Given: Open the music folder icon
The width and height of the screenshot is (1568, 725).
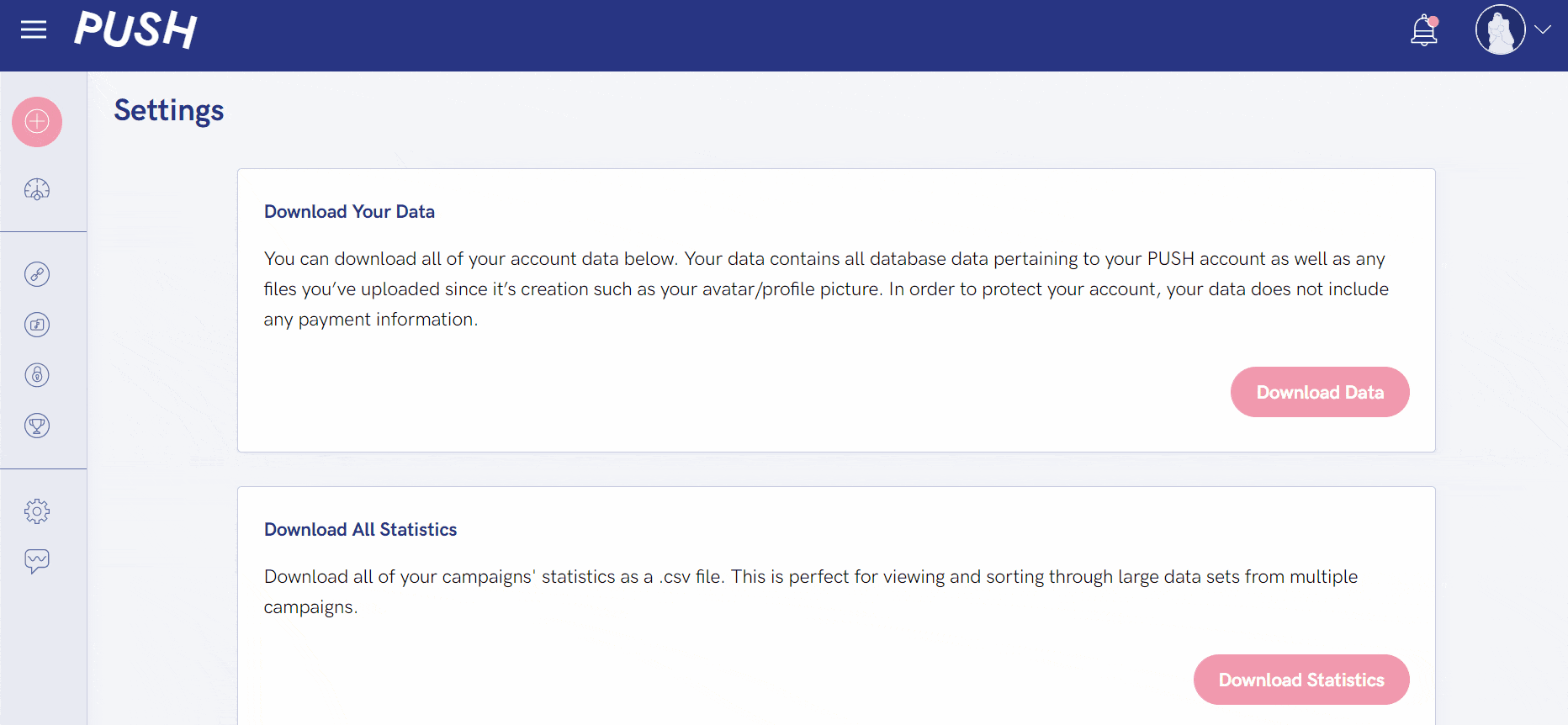Looking at the screenshot, I should click(x=37, y=325).
